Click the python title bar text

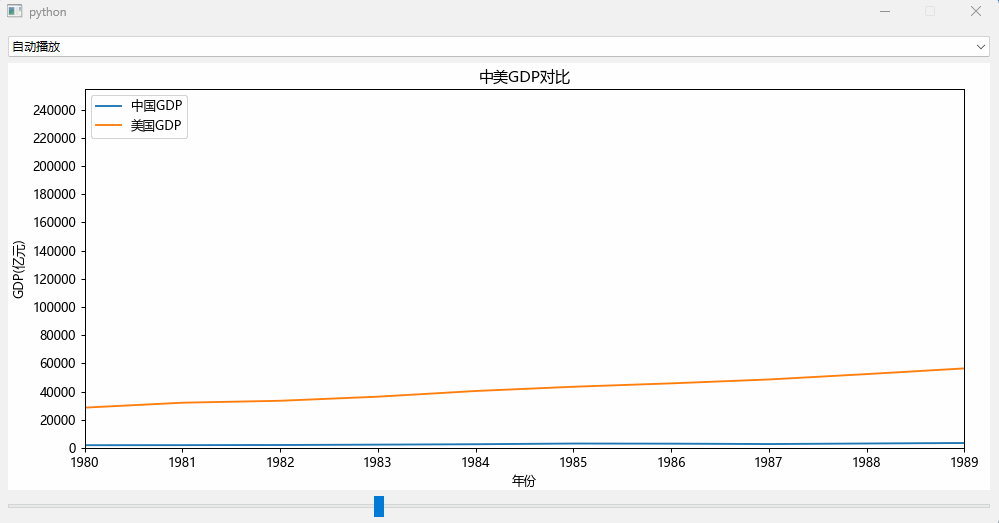[x=48, y=12]
